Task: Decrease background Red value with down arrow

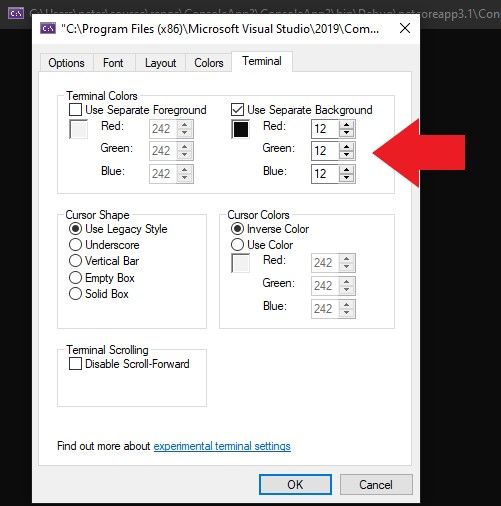Action: coord(347,133)
